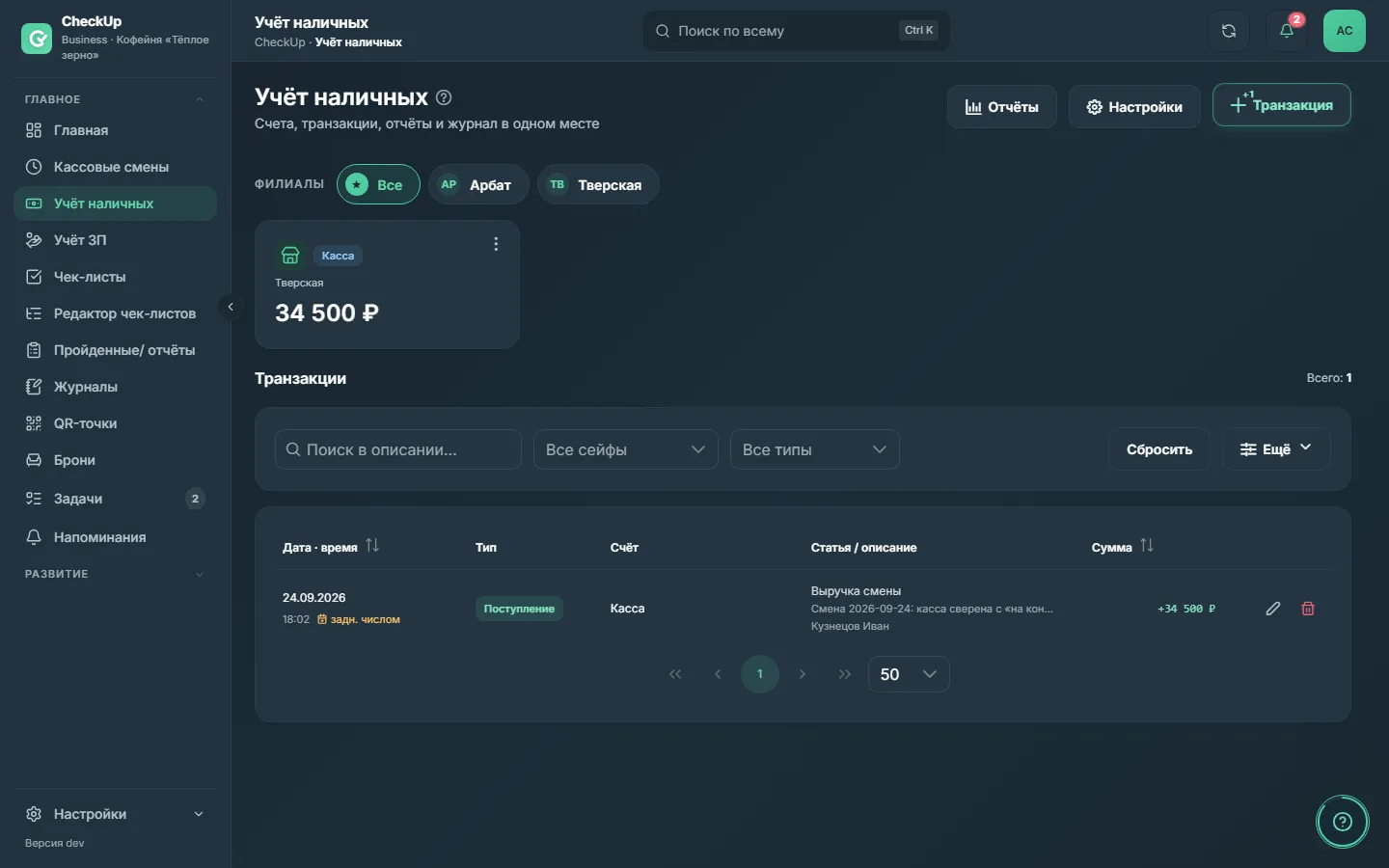1389x868 pixels.
Task: Go to last page double-arrow
Action: click(845, 674)
